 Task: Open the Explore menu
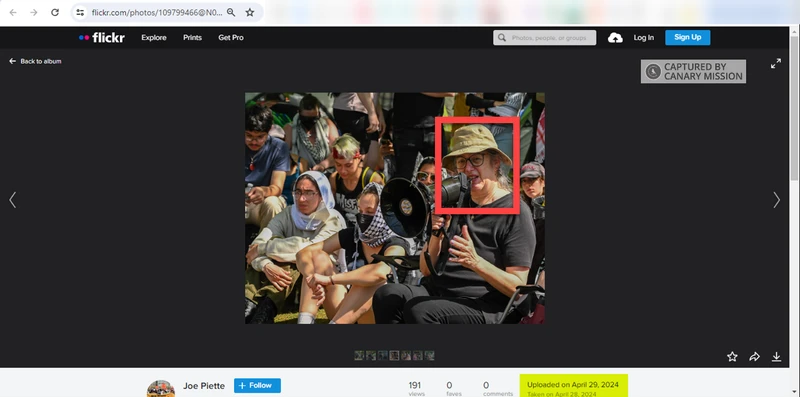click(154, 38)
